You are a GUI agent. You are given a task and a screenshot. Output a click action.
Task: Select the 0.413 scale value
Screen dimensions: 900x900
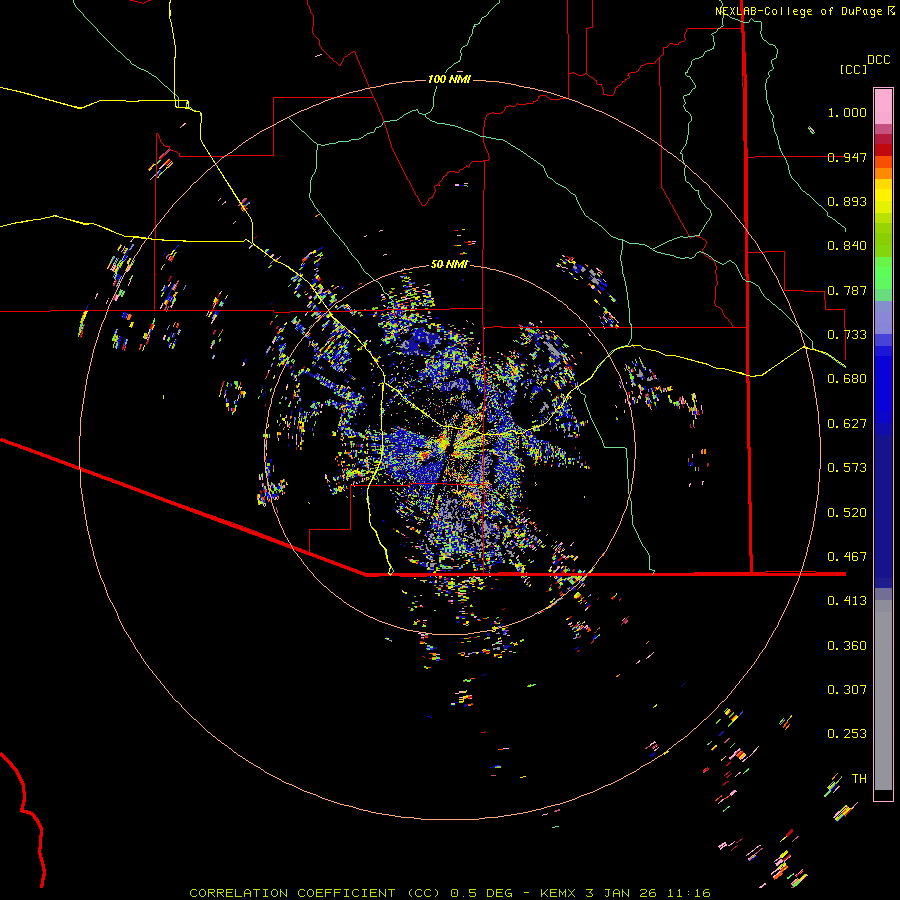pyautogui.click(x=847, y=601)
